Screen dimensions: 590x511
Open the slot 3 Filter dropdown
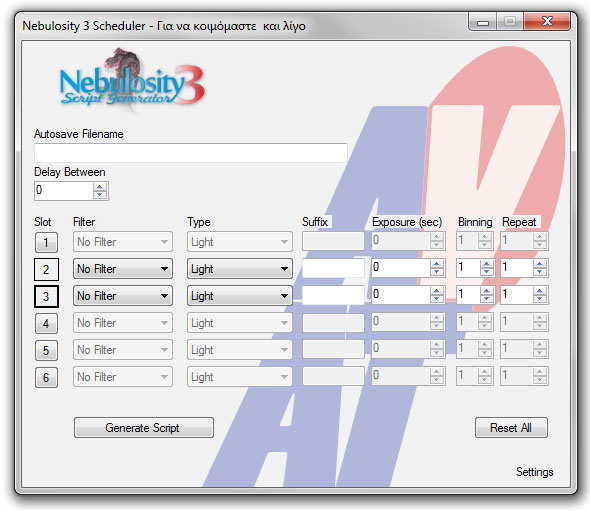point(123,296)
